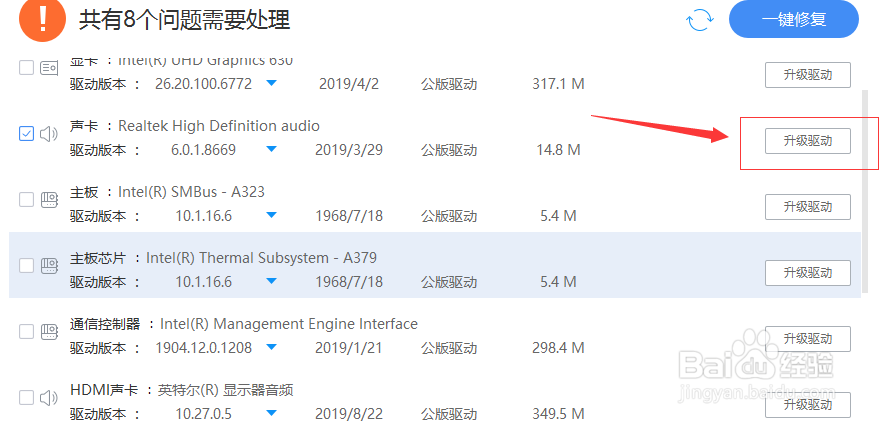Click the vertical scrollbar of driver list
Image resolution: width=885 pixels, height=423 pixels.
point(865,190)
